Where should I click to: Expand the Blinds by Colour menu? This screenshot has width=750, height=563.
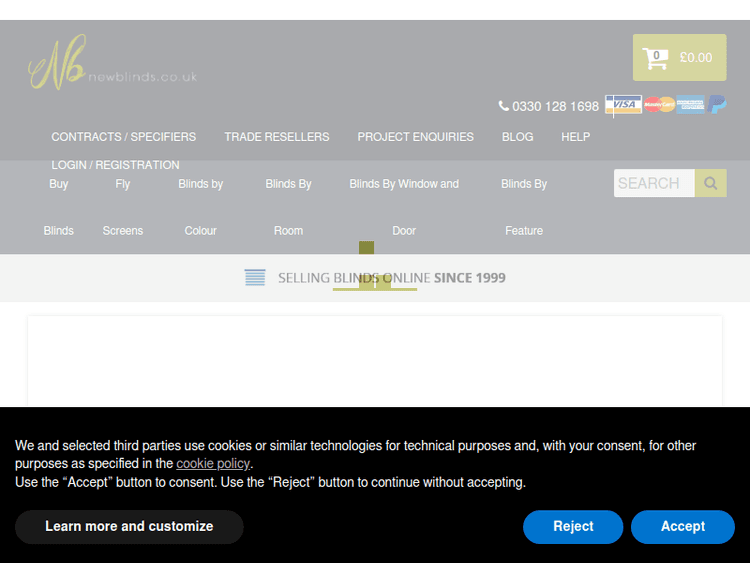[x=201, y=207]
